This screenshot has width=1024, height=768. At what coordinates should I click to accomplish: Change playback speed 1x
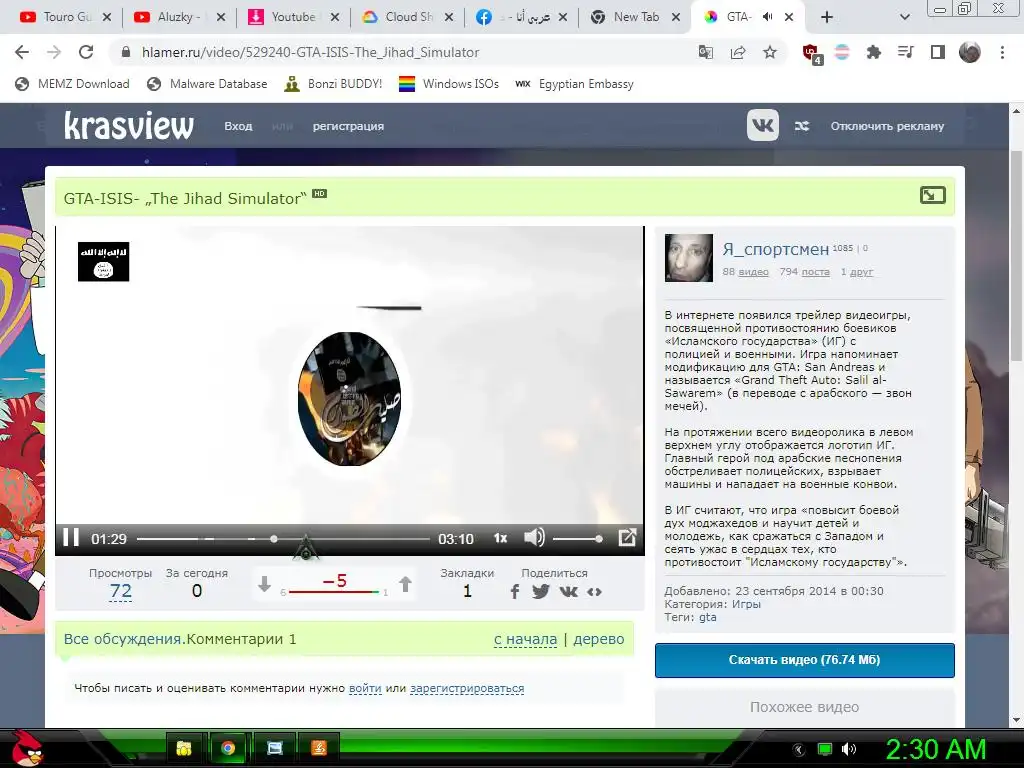(500, 538)
